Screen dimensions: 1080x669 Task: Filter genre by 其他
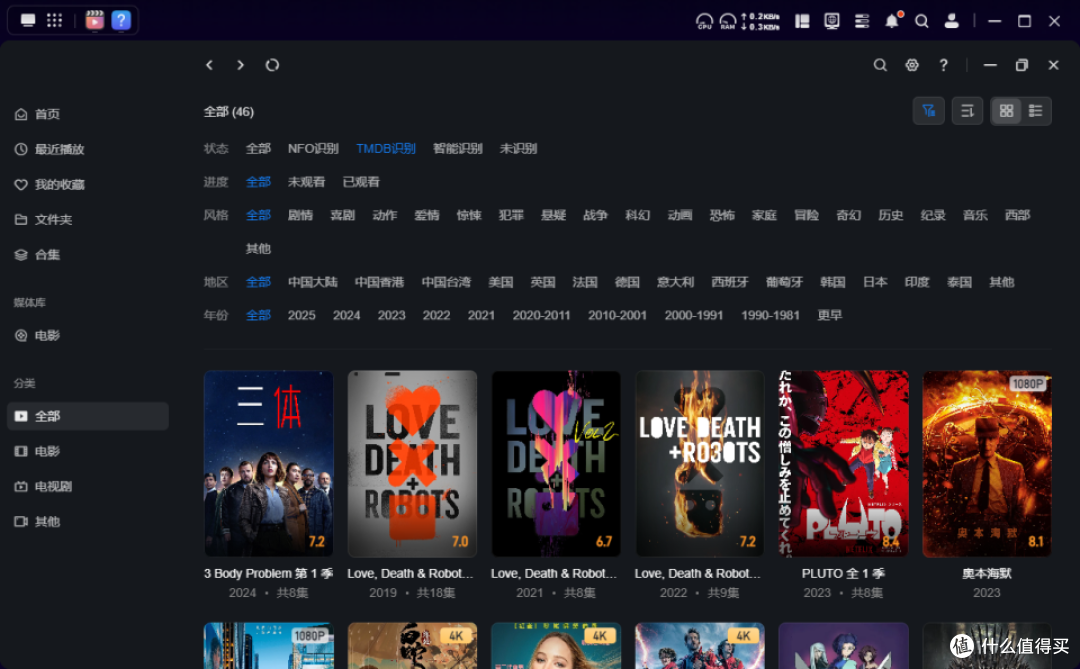[x=258, y=249]
